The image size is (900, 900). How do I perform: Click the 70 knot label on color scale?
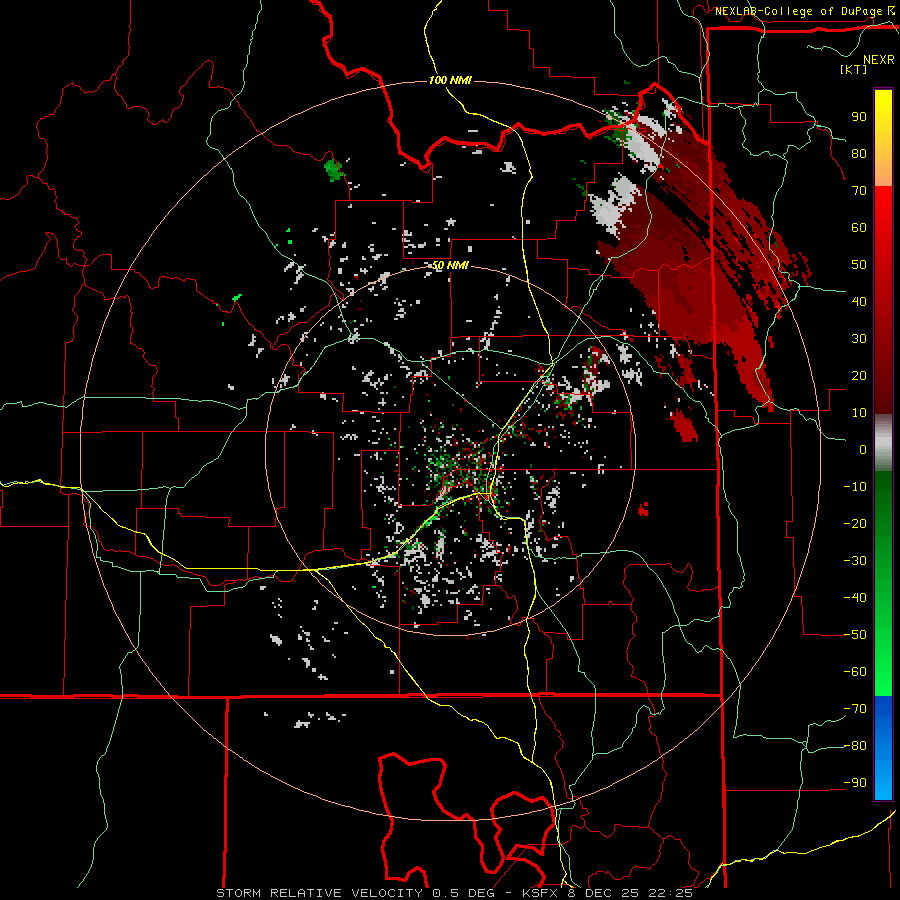[x=859, y=191]
